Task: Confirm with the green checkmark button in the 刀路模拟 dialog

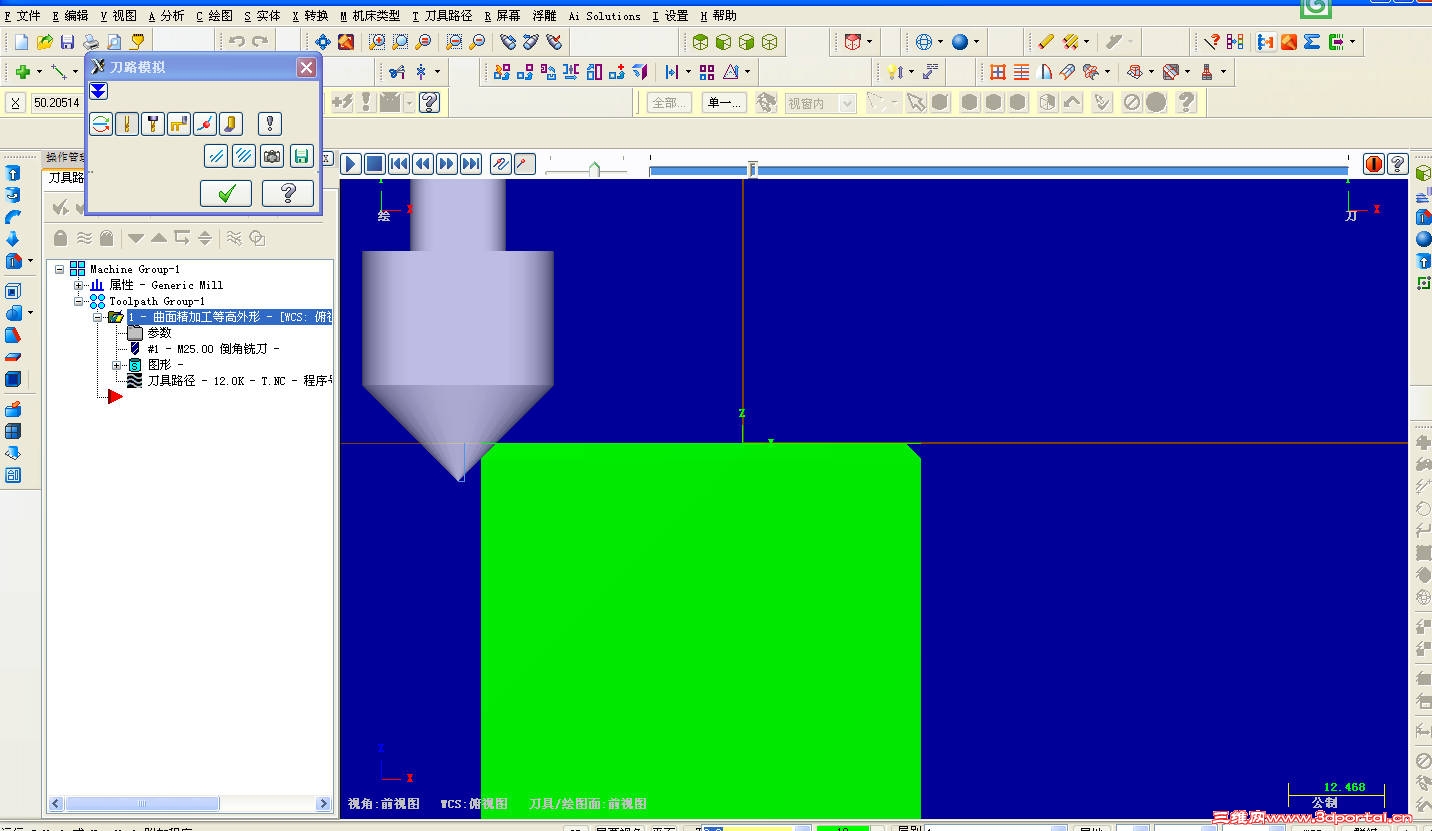Action: point(226,193)
